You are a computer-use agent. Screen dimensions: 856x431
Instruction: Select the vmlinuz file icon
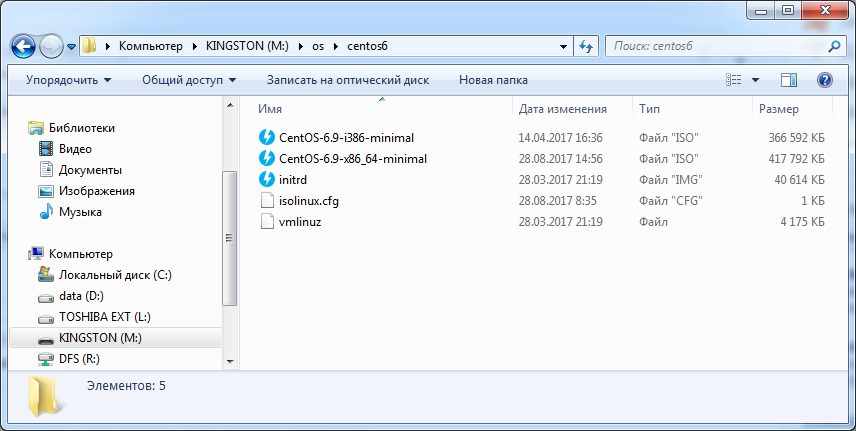click(267, 221)
